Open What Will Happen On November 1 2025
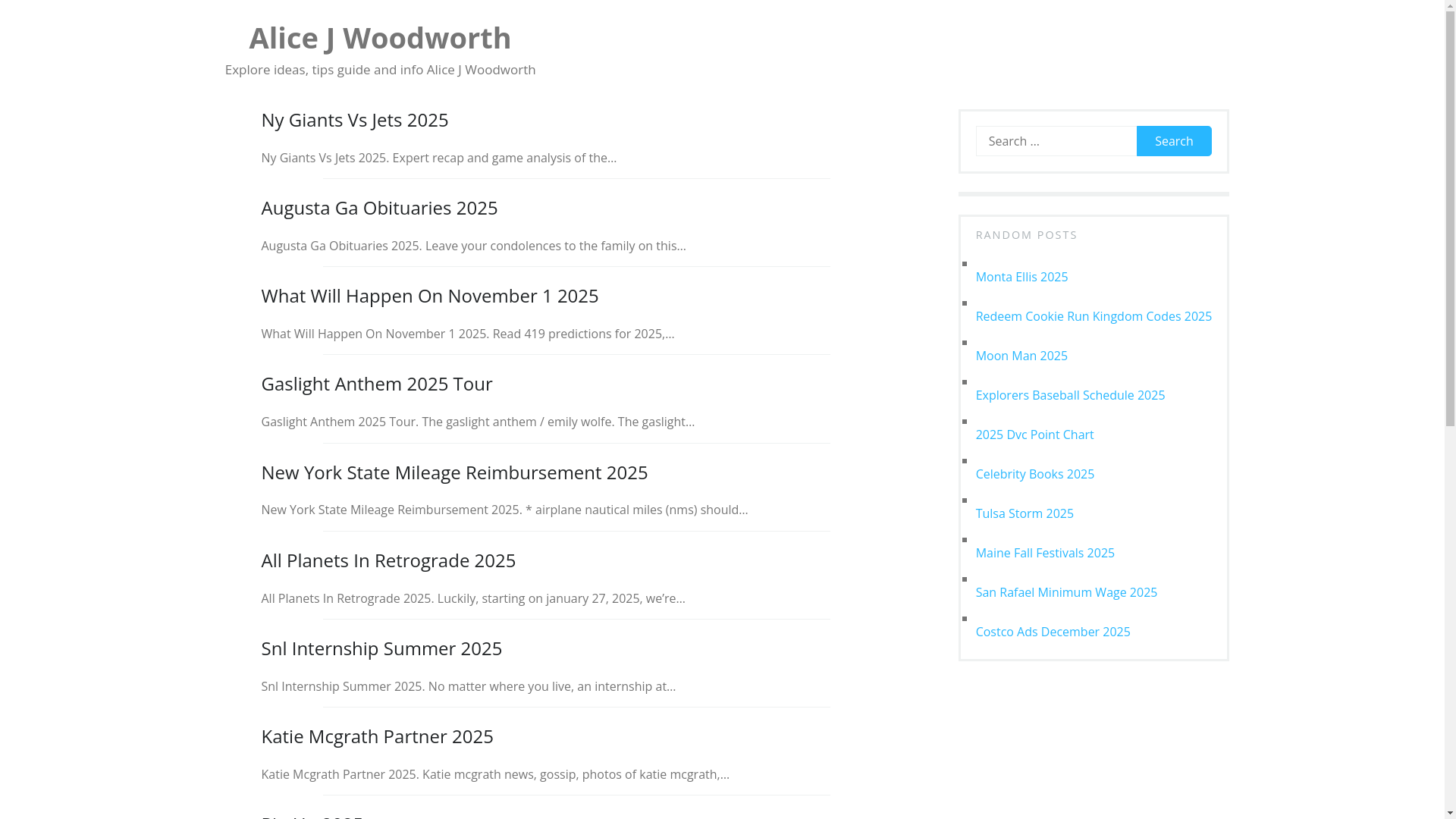This screenshot has height=819, width=1456. tap(429, 296)
